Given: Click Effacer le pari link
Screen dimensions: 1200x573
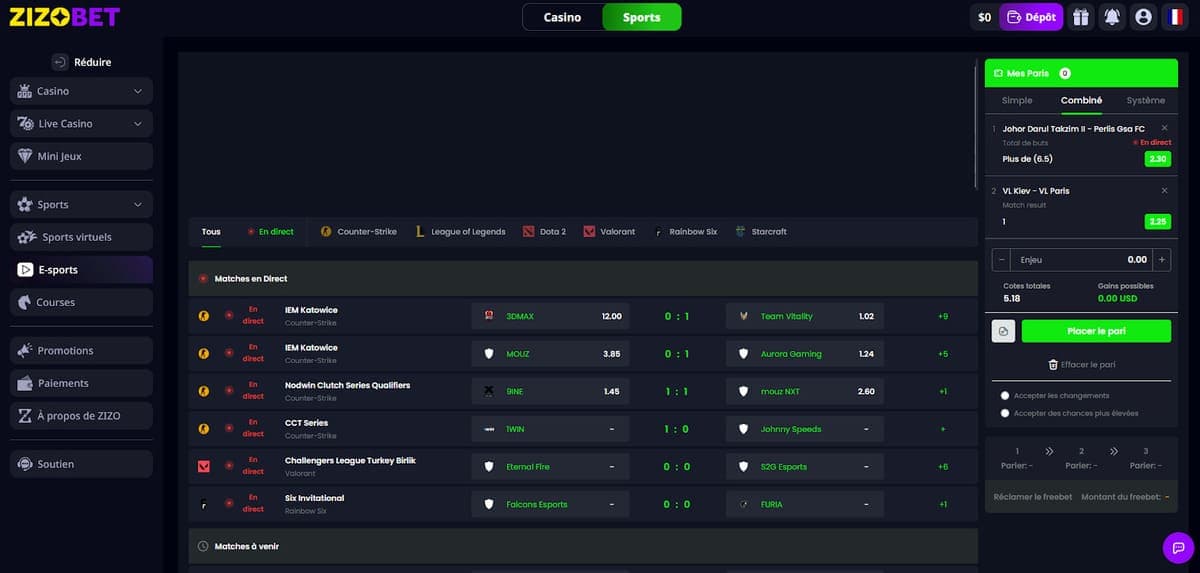Looking at the screenshot, I should (x=1080, y=365).
